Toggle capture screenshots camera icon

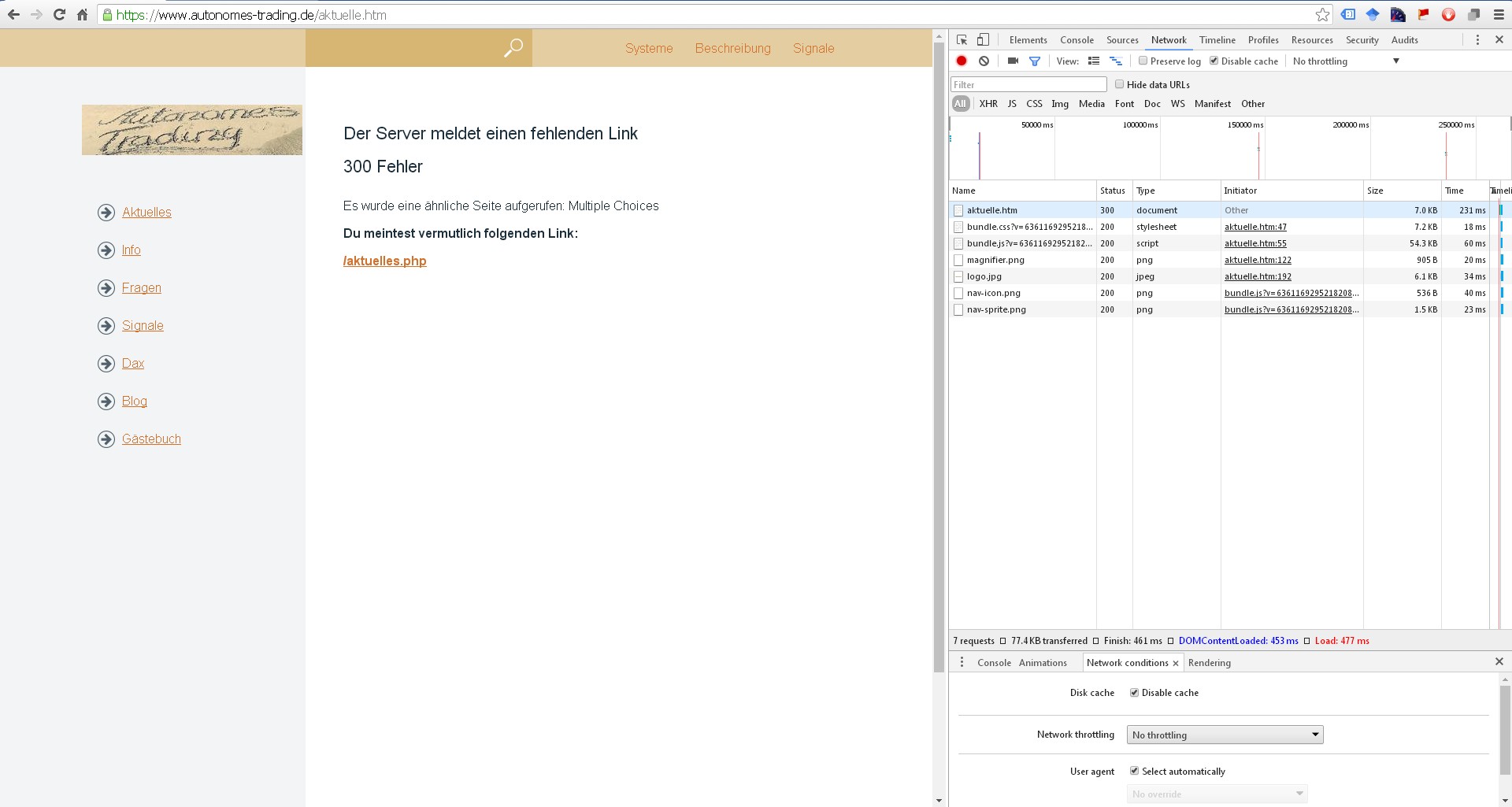pyautogui.click(x=1013, y=61)
